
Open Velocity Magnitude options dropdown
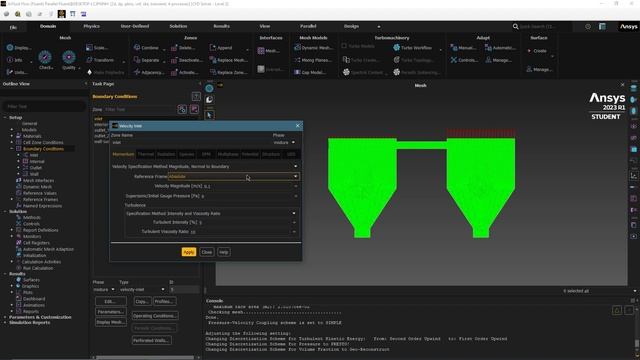(296, 186)
